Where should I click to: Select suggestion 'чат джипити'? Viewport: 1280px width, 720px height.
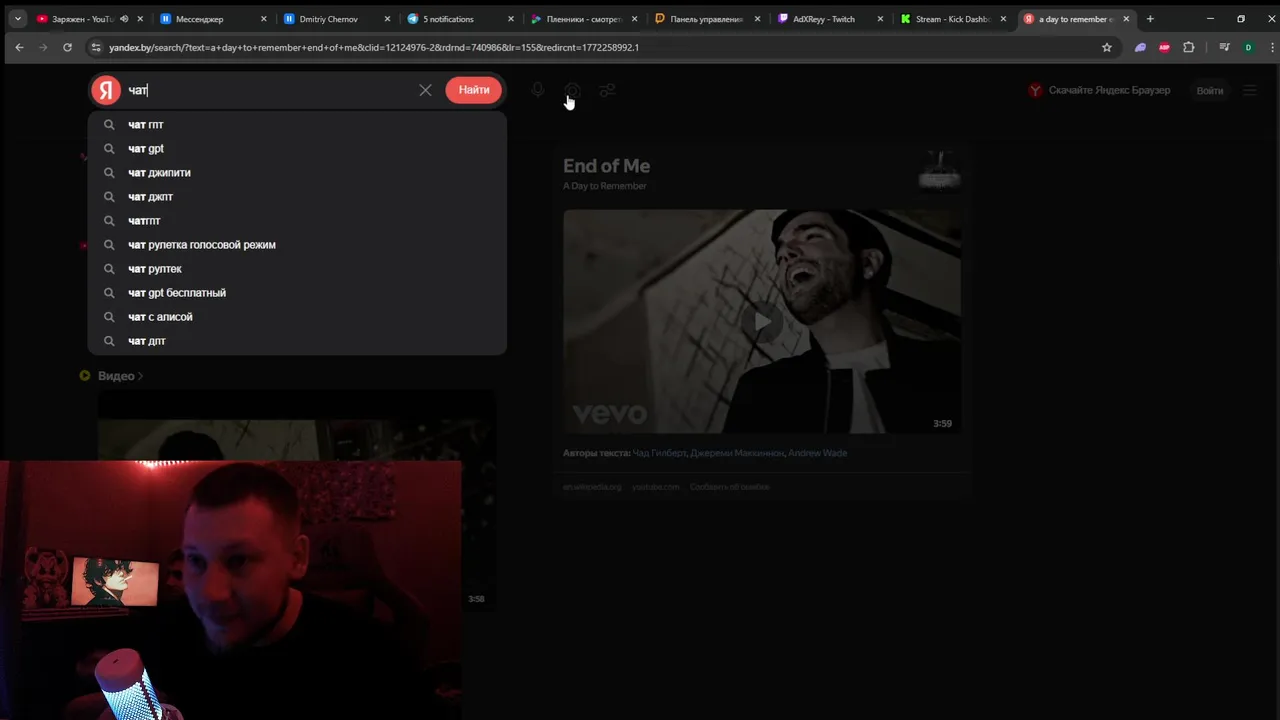(x=297, y=173)
